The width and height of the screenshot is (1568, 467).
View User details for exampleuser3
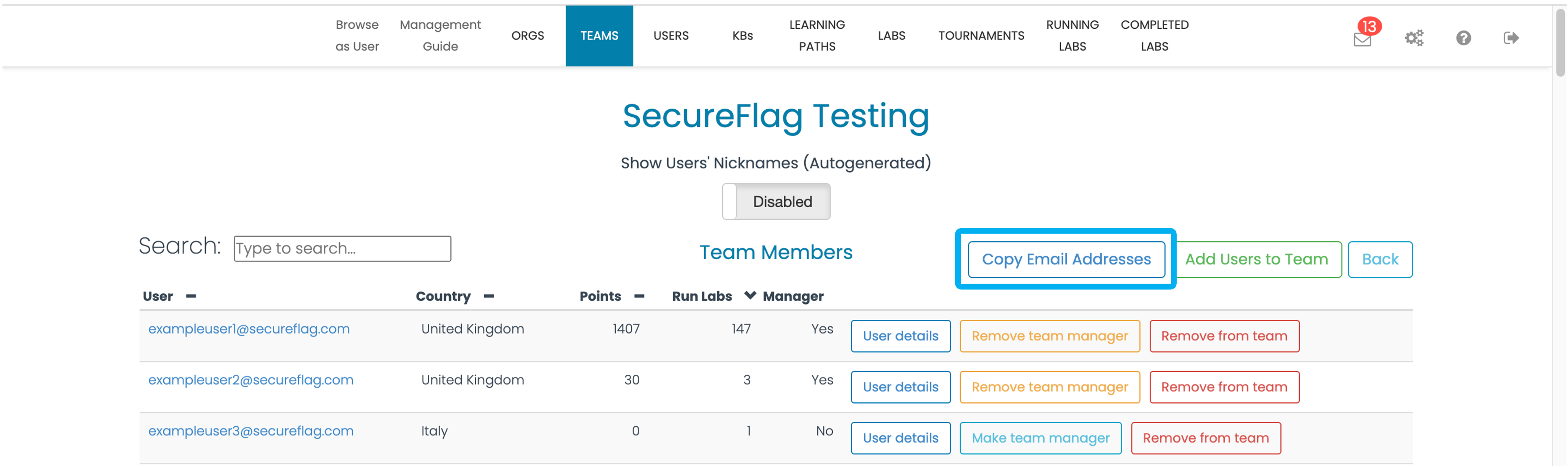point(900,438)
